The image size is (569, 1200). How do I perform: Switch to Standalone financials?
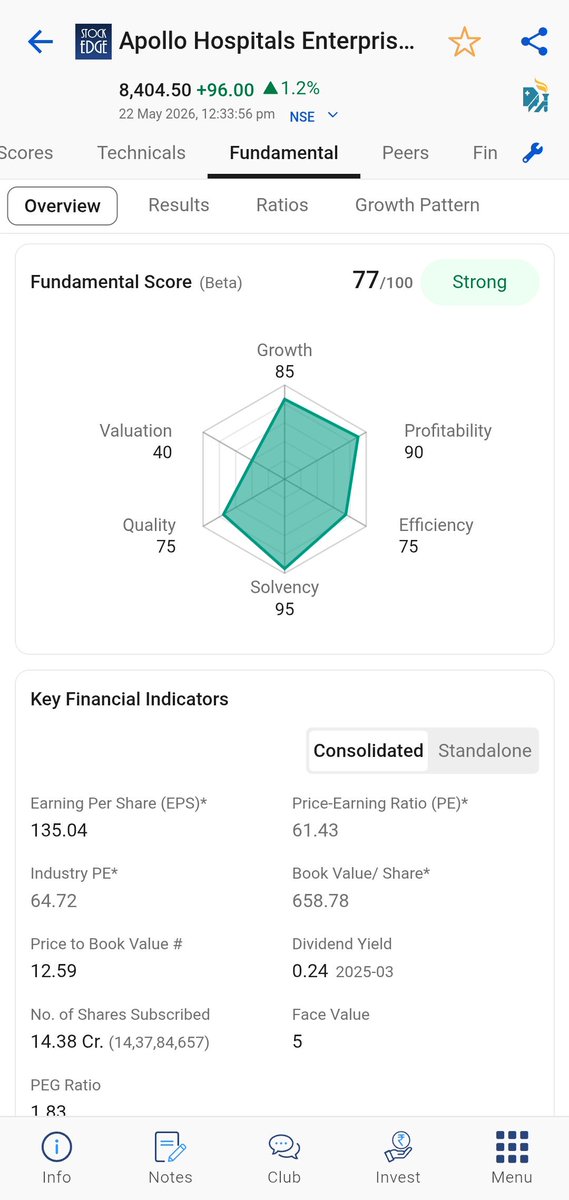(485, 750)
